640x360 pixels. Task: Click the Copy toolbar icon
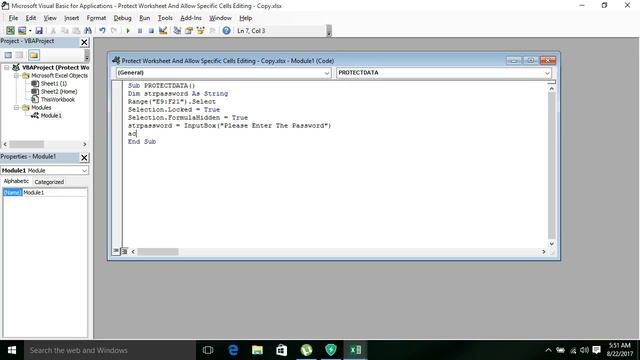(x=64, y=31)
